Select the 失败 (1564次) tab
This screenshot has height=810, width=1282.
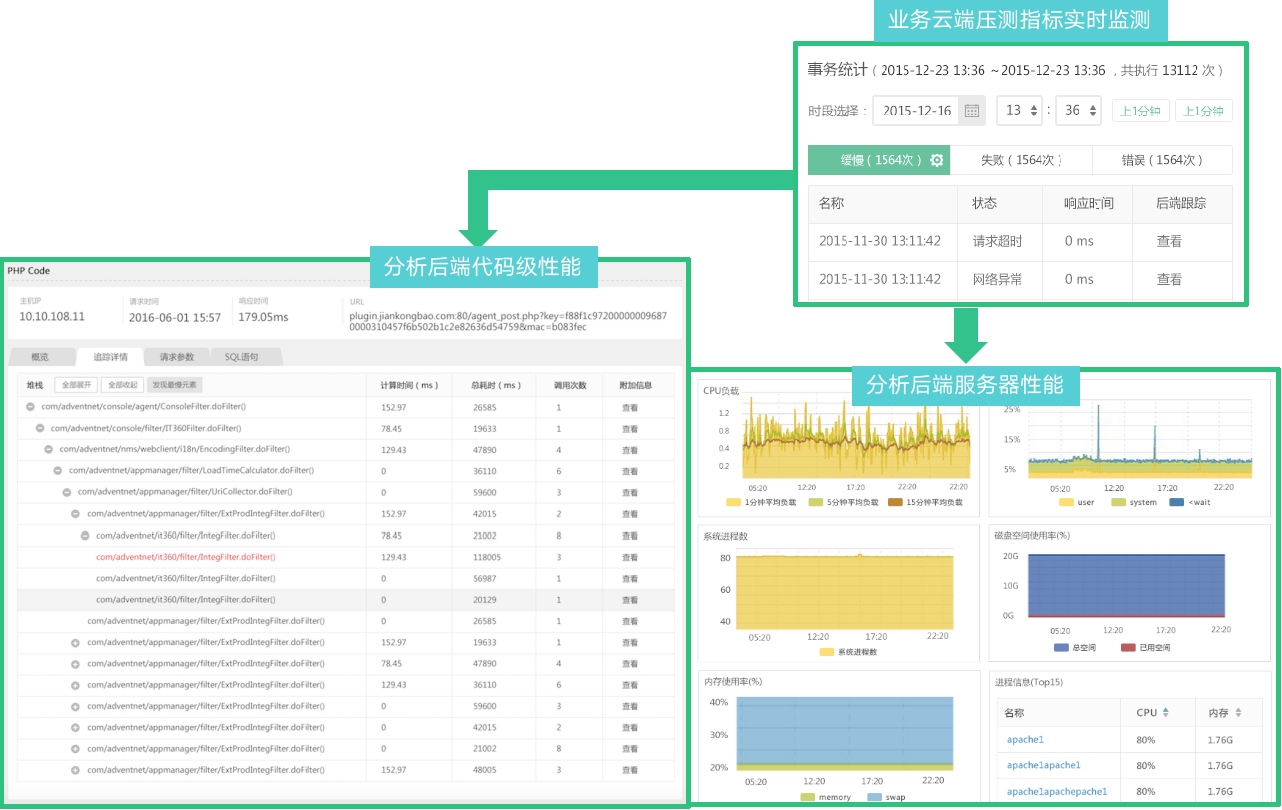click(x=1021, y=160)
